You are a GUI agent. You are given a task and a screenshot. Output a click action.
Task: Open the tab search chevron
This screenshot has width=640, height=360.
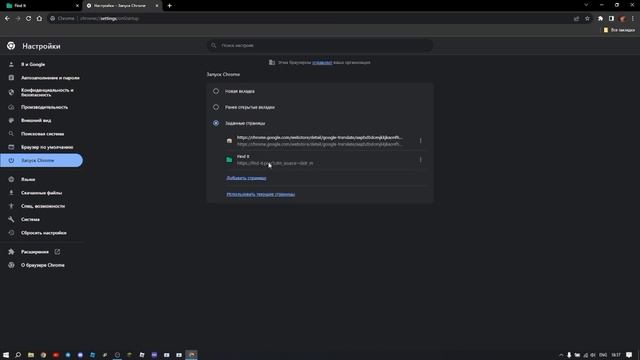[x=586, y=5]
